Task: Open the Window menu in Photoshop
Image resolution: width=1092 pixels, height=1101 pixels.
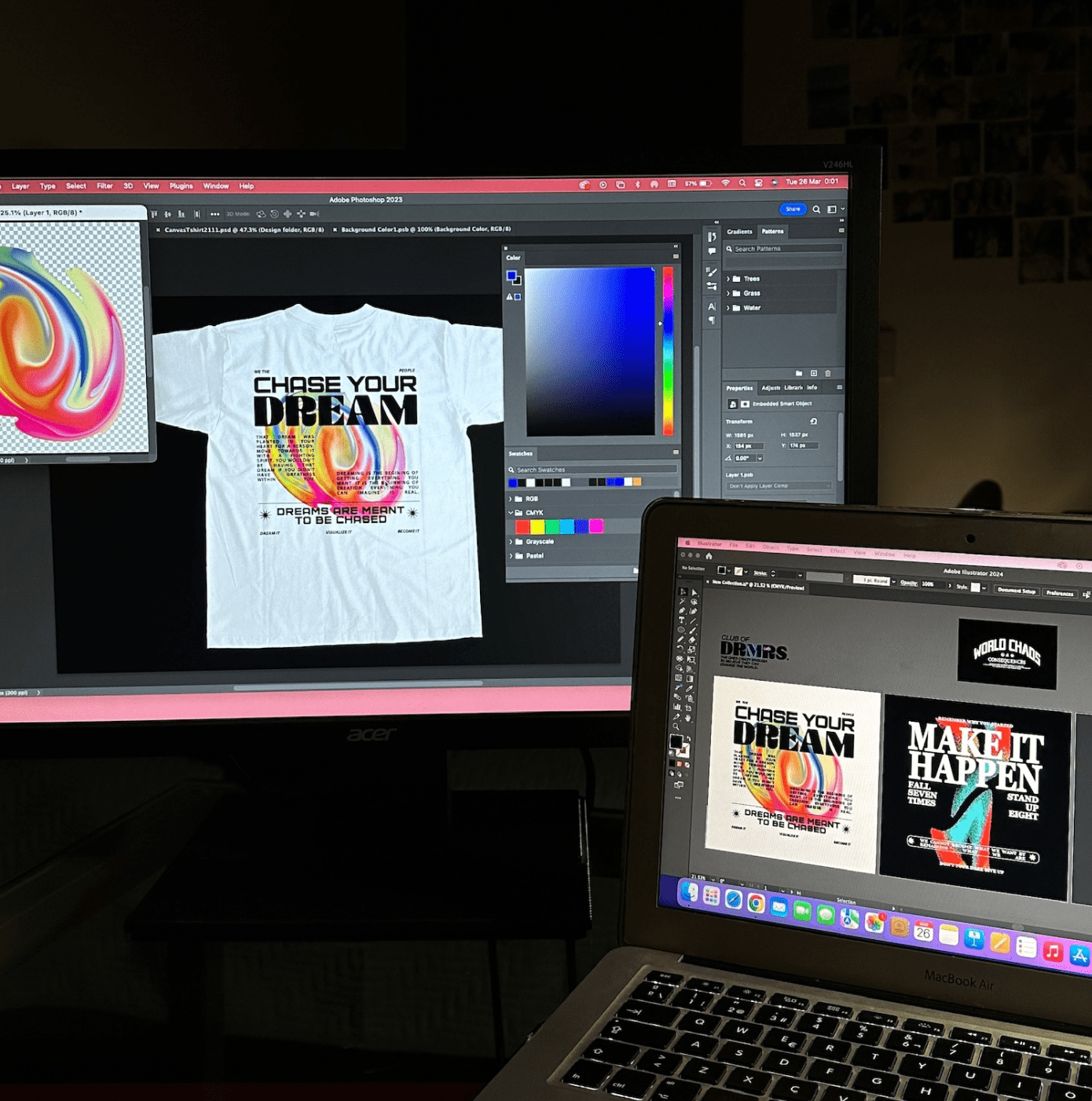Action: [216, 187]
